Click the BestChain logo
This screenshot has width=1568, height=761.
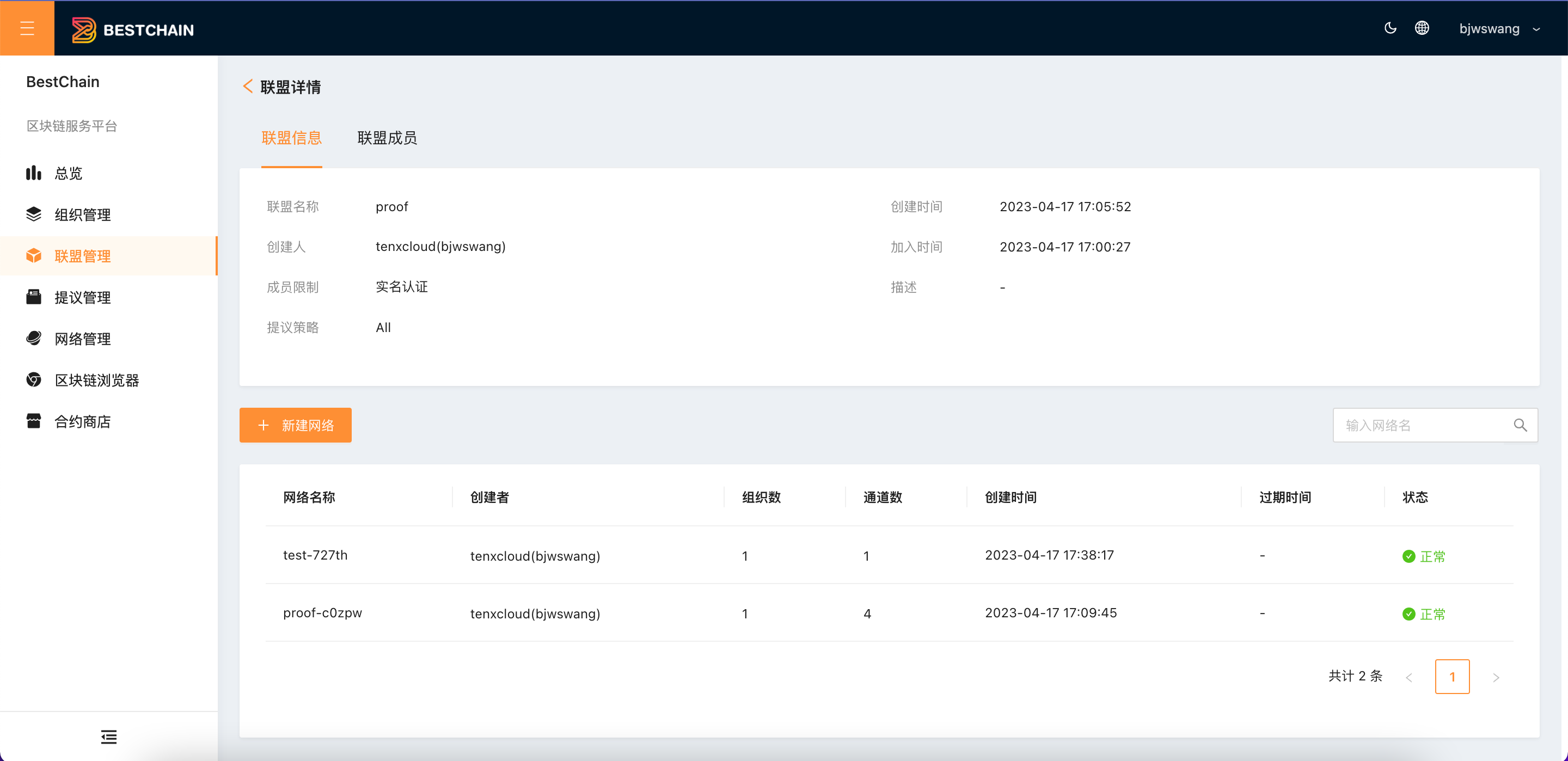[x=133, y=29]
